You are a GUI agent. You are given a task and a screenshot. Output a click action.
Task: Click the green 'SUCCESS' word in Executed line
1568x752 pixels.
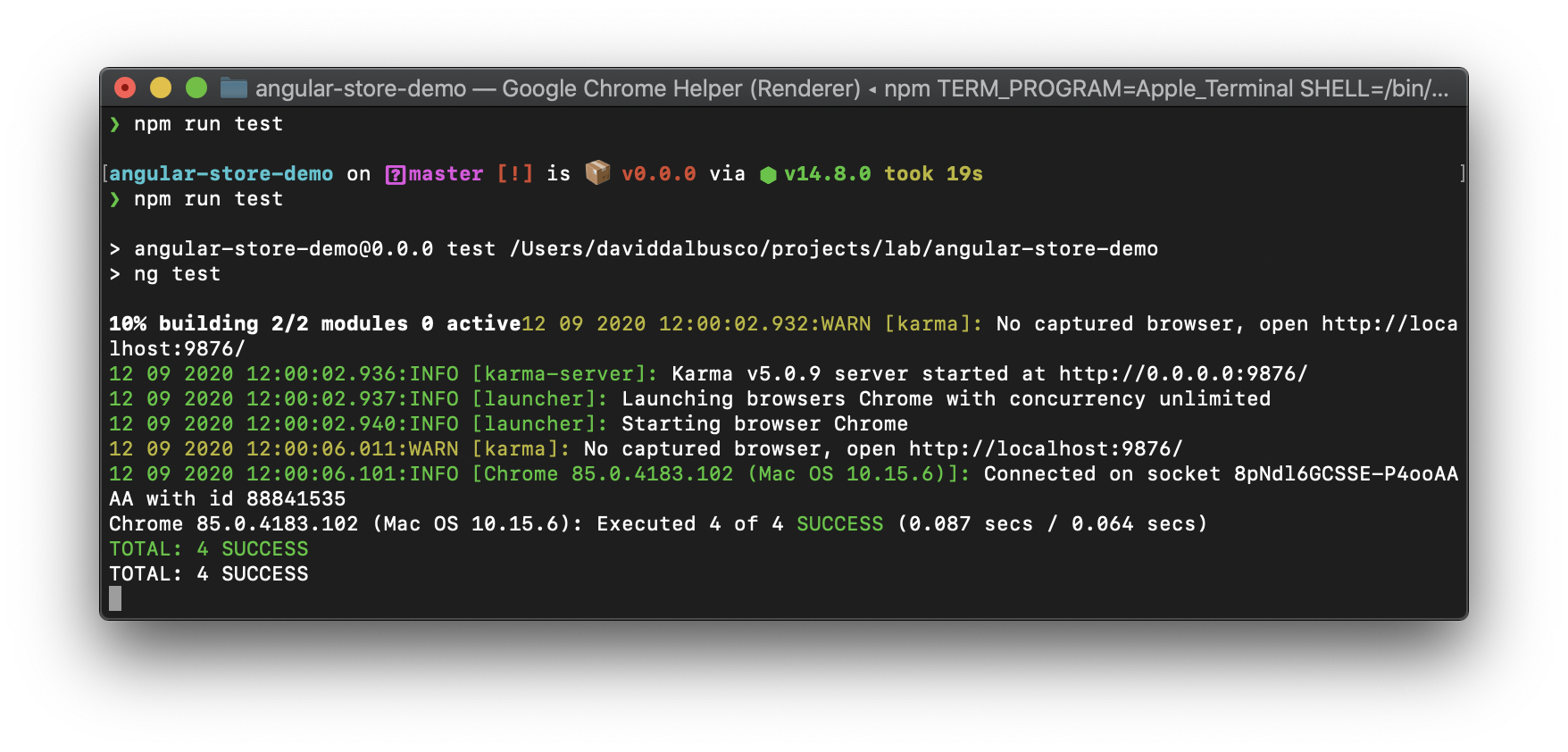click(x=840, y=524)
